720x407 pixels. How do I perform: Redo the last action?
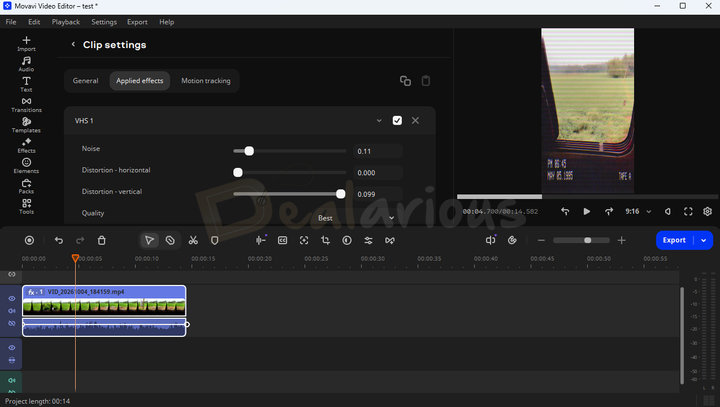80,240
